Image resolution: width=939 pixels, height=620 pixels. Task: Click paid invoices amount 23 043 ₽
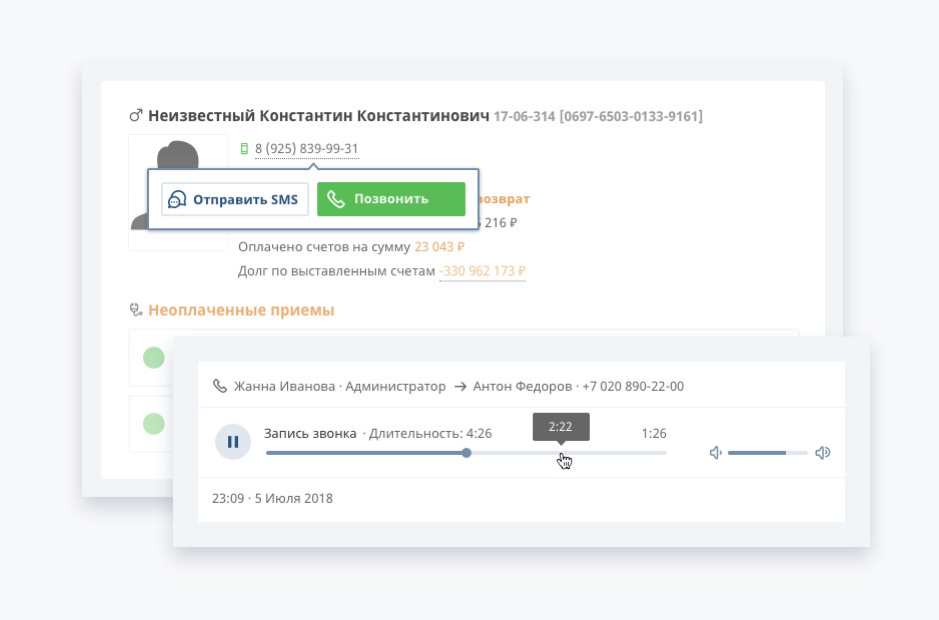(x=439, y=246)
